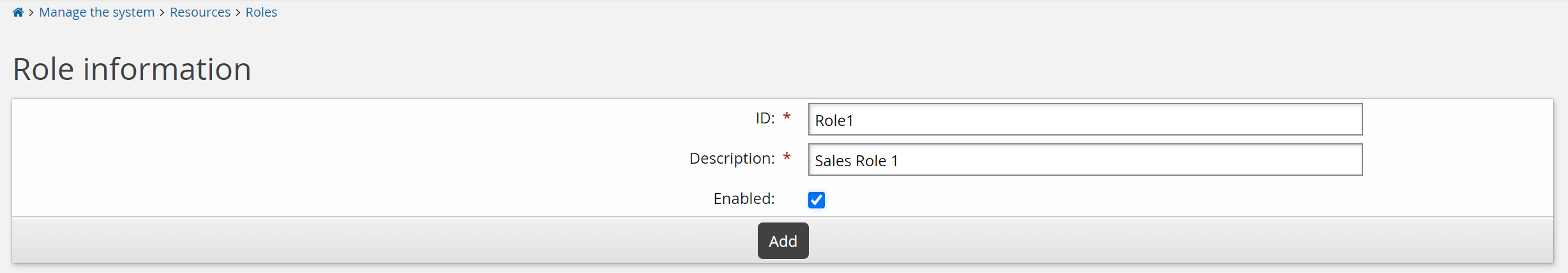Click the chevron right after home icon
This screenshot has height=273, width=1568.
tap(31, 12)
